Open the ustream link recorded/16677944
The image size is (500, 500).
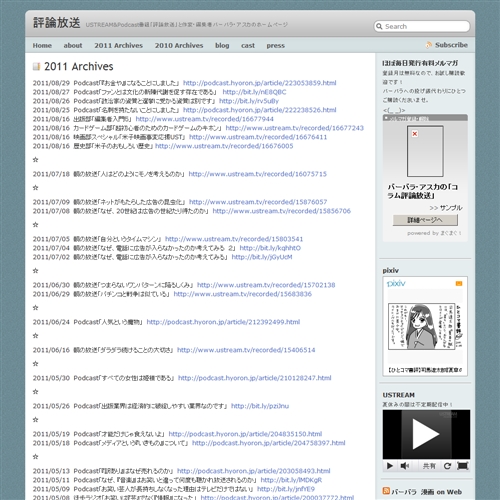click(205, 119)
